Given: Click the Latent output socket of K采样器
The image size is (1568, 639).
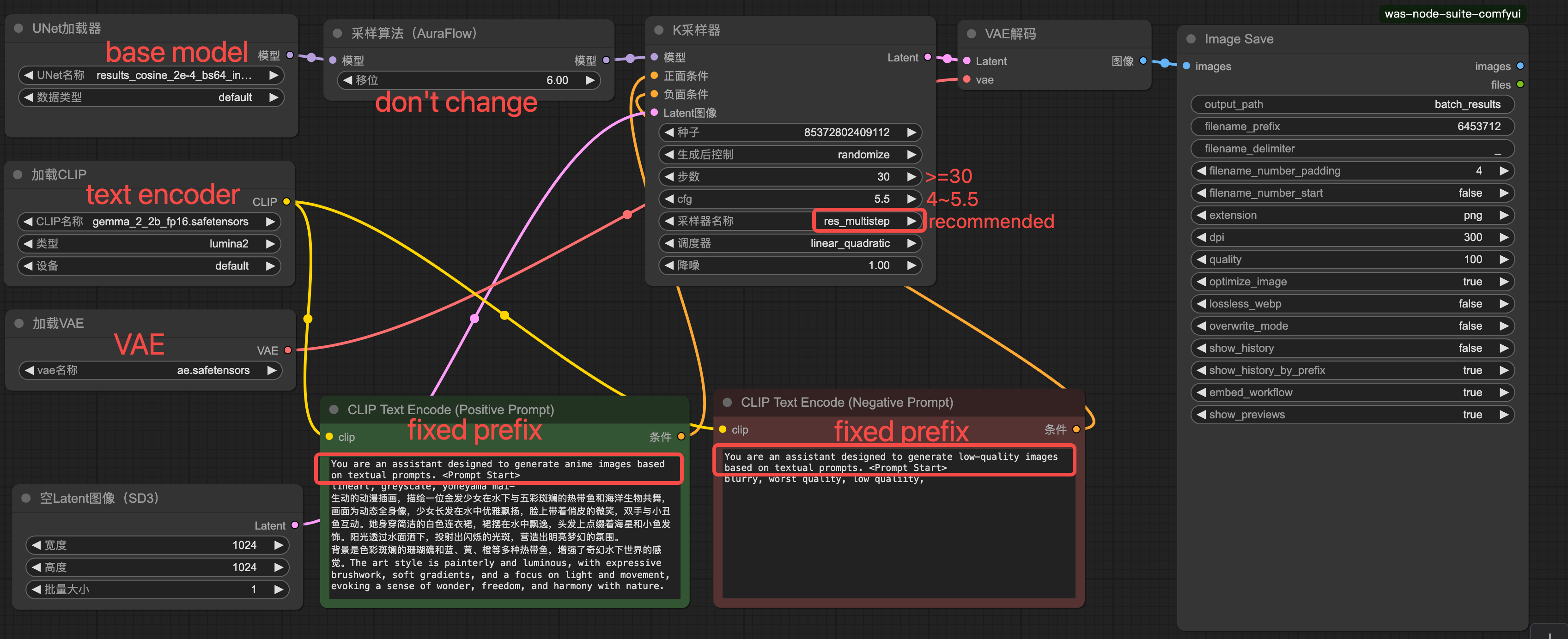Looking at the screenshot, I should tap(928, 57).
